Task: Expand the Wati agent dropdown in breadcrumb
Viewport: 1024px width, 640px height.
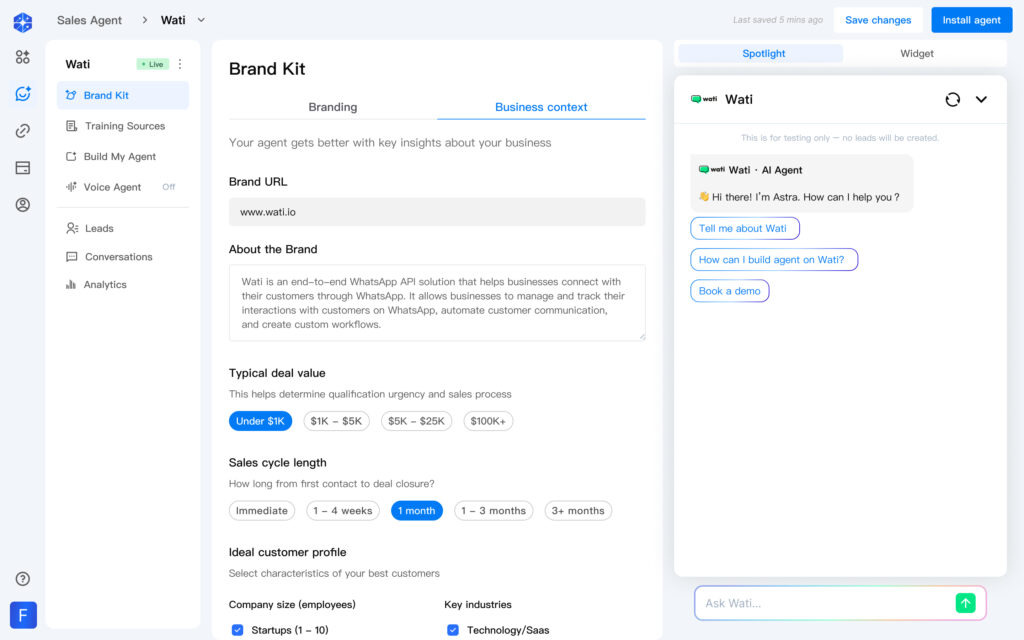Action: pos(201,20)
